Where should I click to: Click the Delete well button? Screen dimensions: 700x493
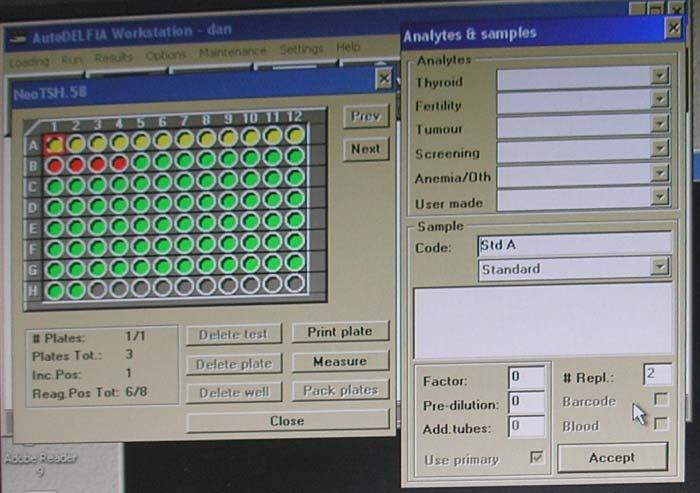[x=234, y=393]
